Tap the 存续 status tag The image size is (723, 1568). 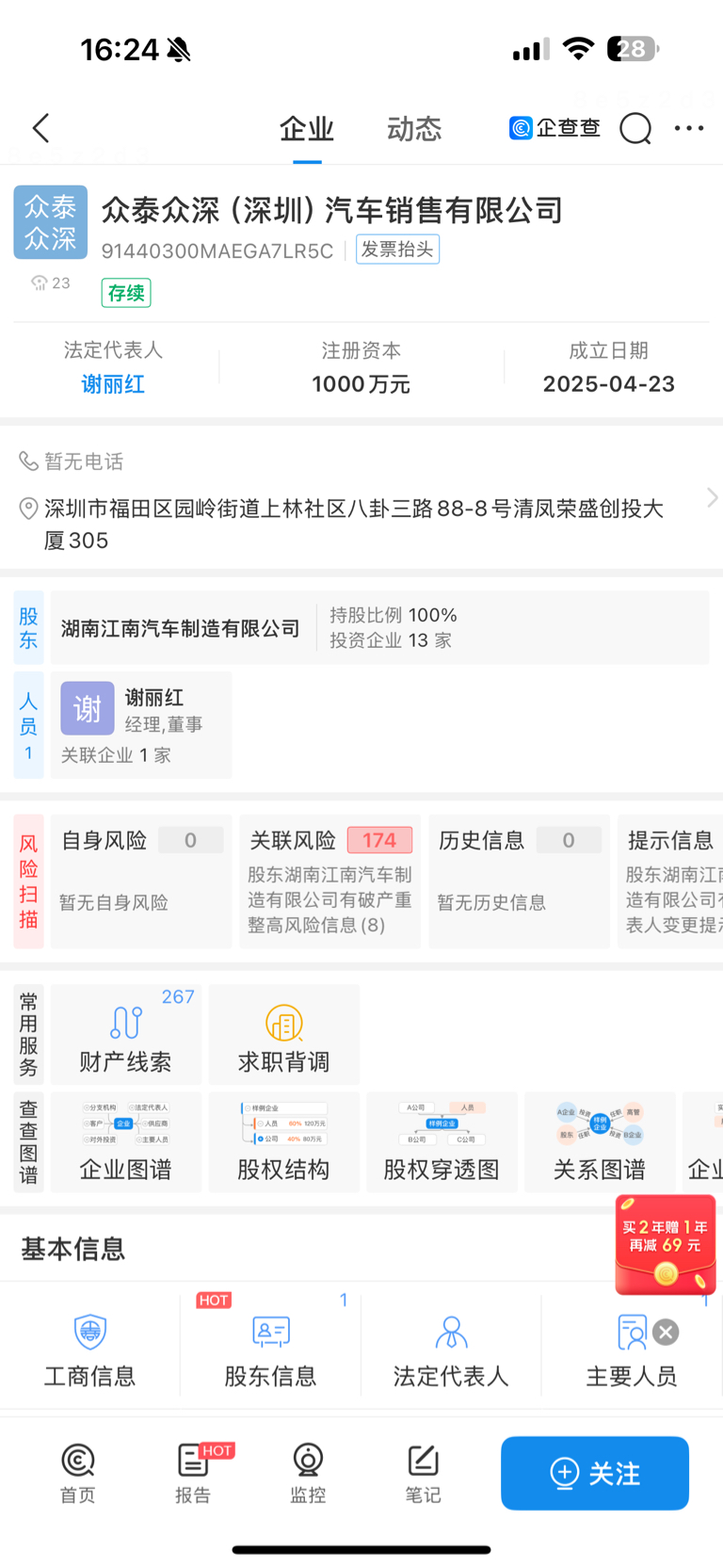click(126, 293)
